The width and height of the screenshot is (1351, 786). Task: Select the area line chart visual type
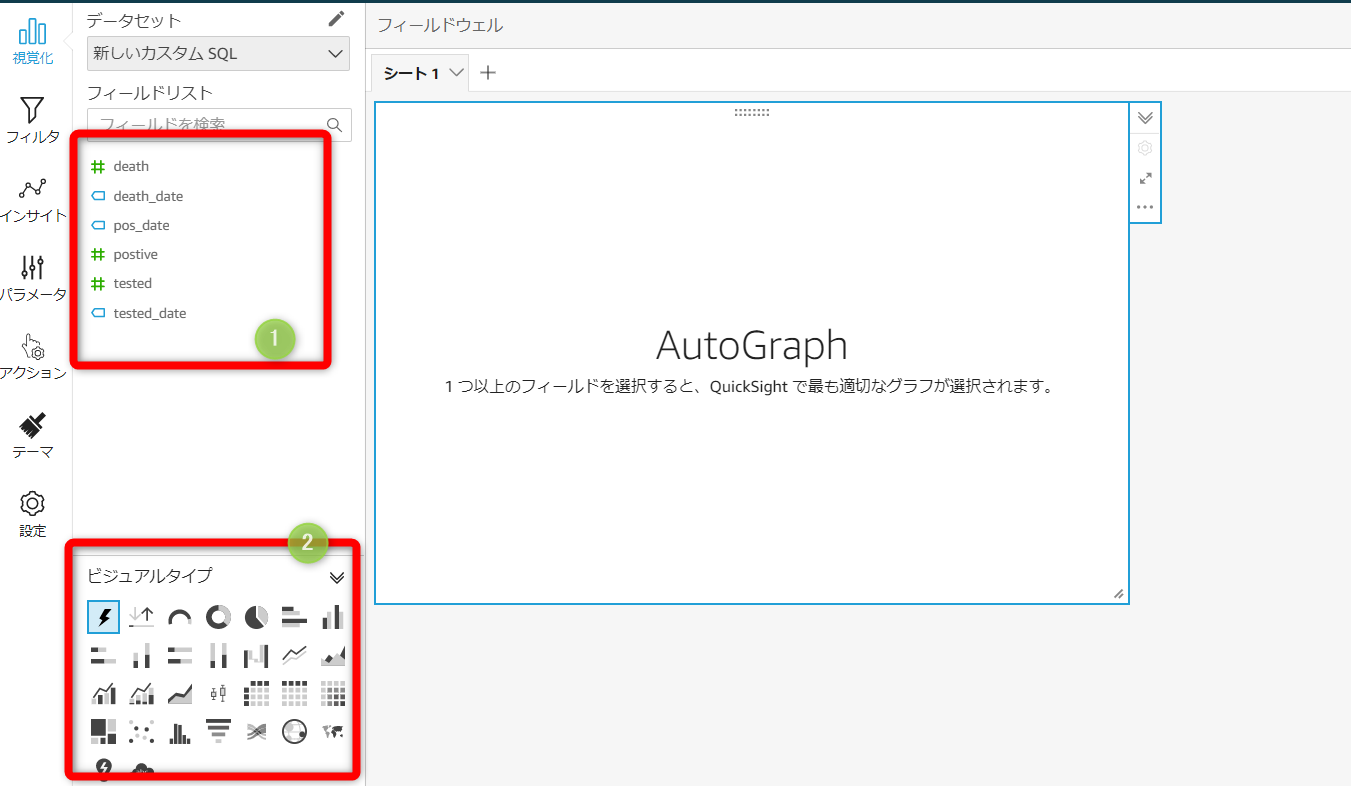coord(332,656)
